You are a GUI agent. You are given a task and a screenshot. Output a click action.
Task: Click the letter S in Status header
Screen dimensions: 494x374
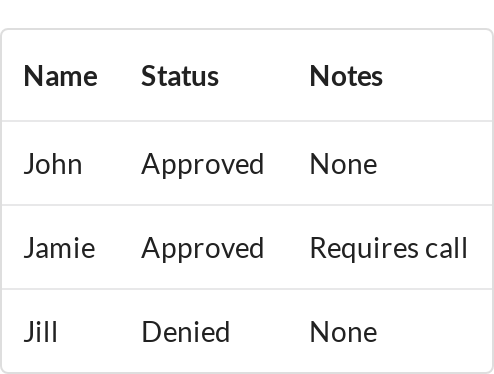149,76
